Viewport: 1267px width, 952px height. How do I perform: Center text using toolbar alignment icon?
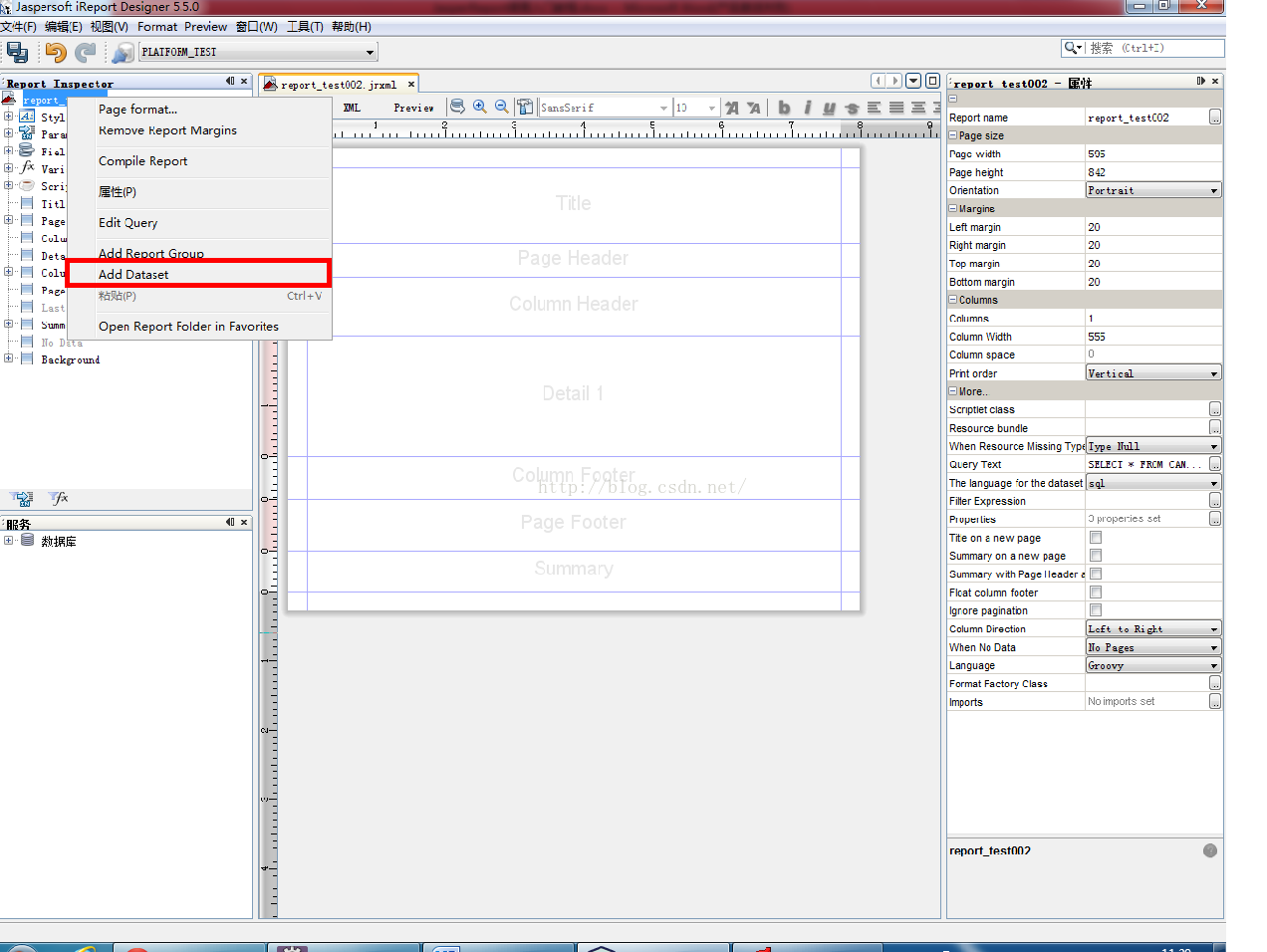pos(918,108)
